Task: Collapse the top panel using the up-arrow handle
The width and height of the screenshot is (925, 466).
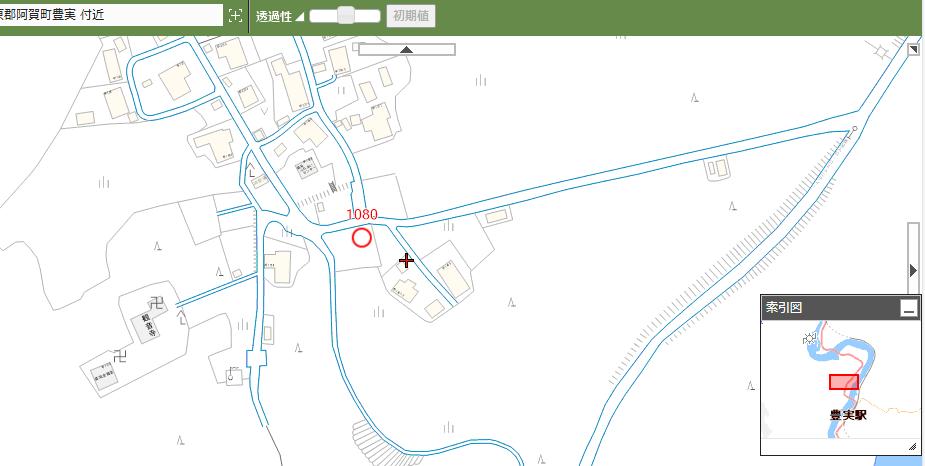Action: 406,49
